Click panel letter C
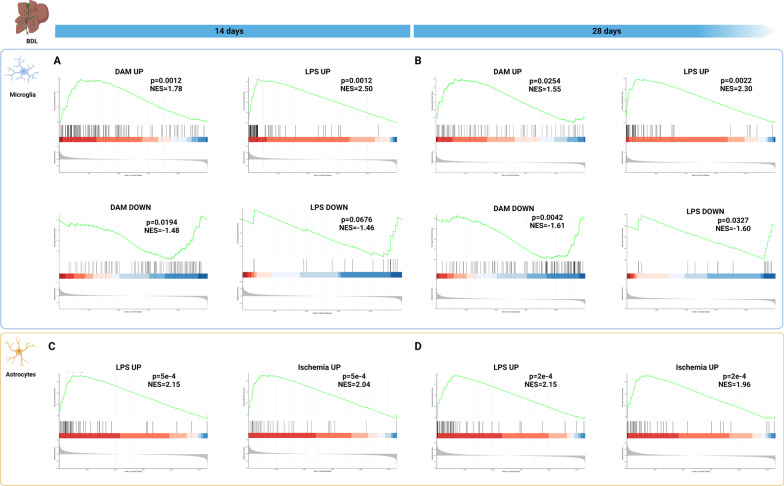 tap(52, 346)
